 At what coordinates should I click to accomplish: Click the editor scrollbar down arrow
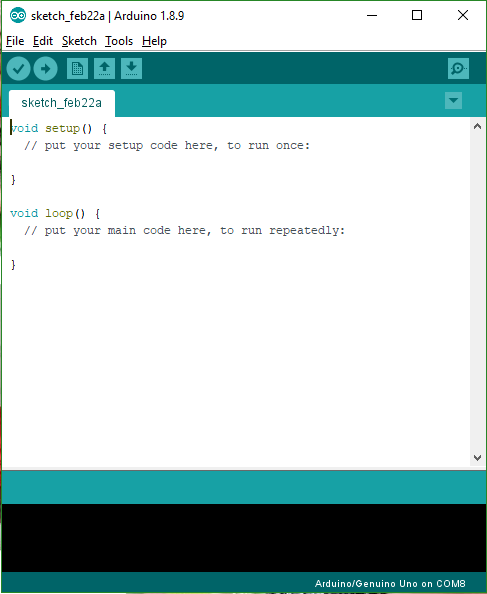478,458
